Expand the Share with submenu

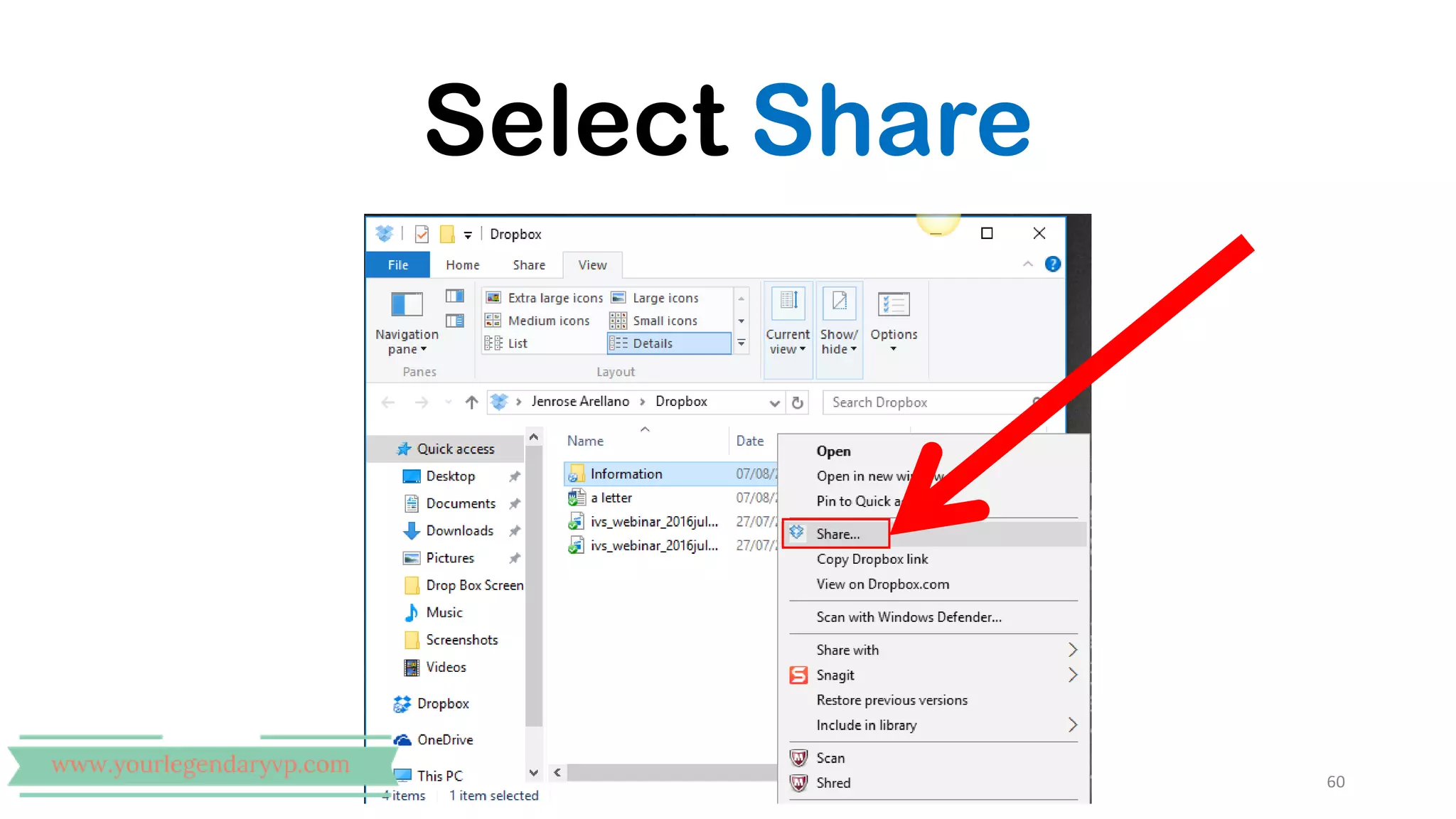click(934, 650)
